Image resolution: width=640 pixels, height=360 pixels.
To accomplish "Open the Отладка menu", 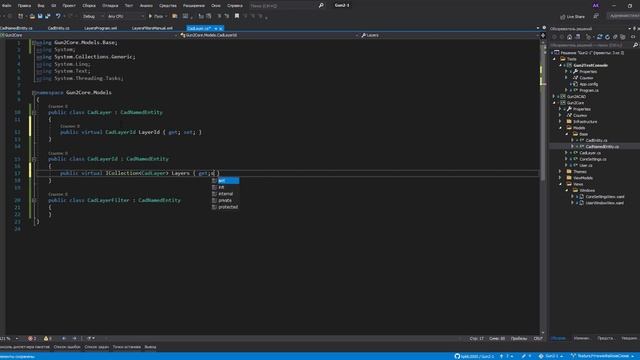I will pyautogui.click(x=110, y=6).
